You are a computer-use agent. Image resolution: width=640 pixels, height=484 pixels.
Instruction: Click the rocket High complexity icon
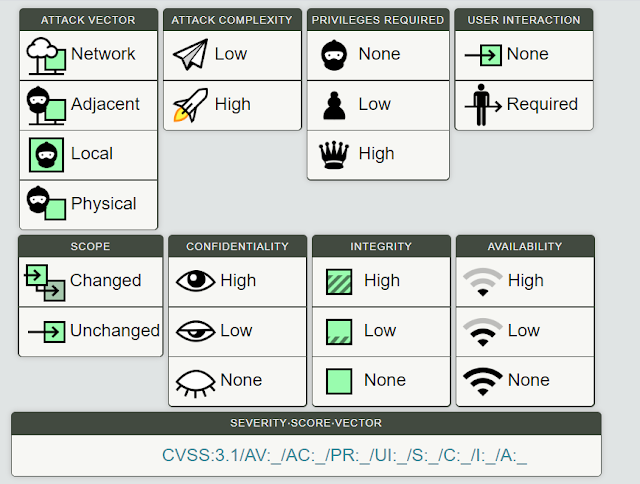pos(190,104)
